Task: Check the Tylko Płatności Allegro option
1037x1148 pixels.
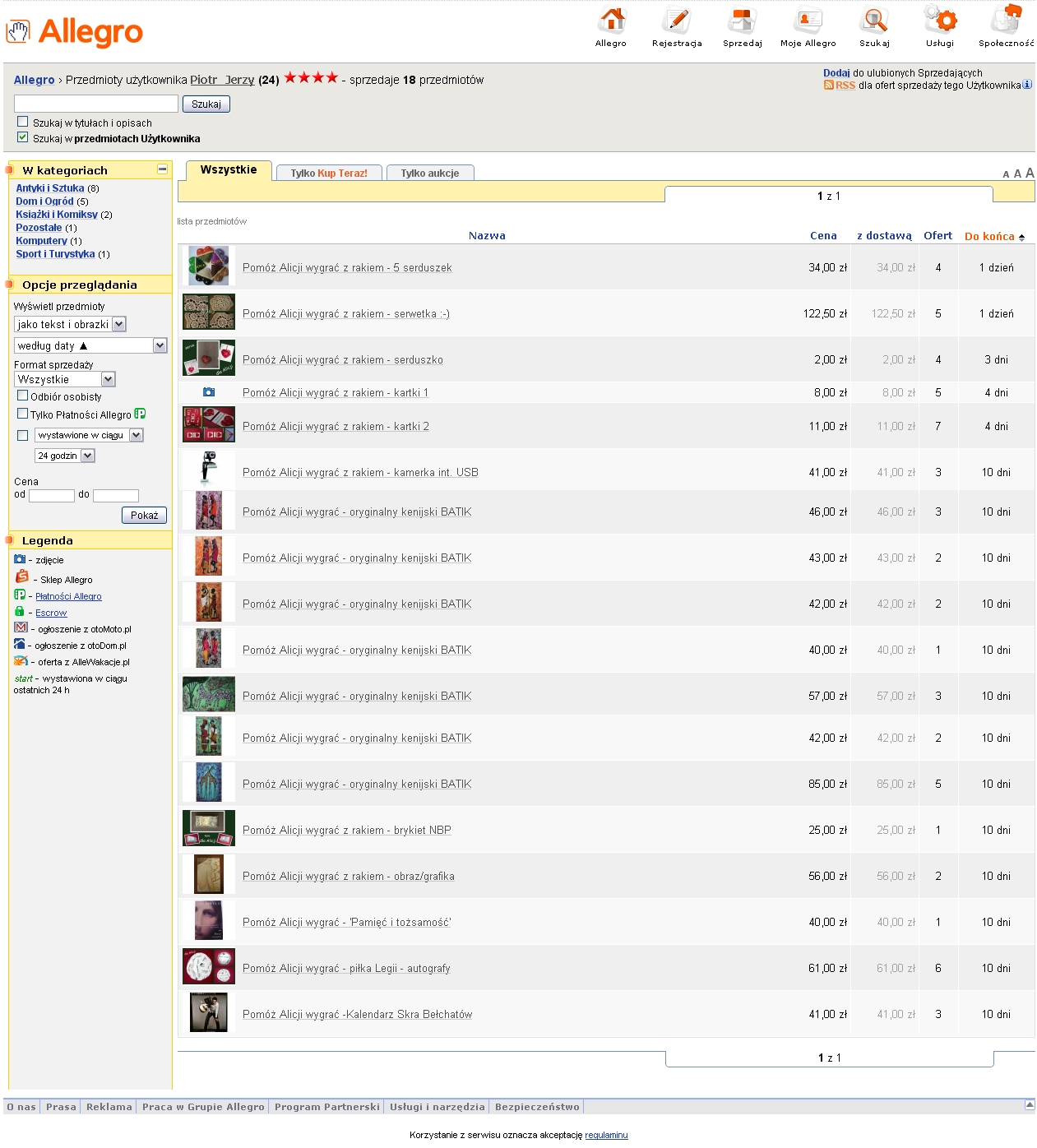Action: (x=23, y=414)
